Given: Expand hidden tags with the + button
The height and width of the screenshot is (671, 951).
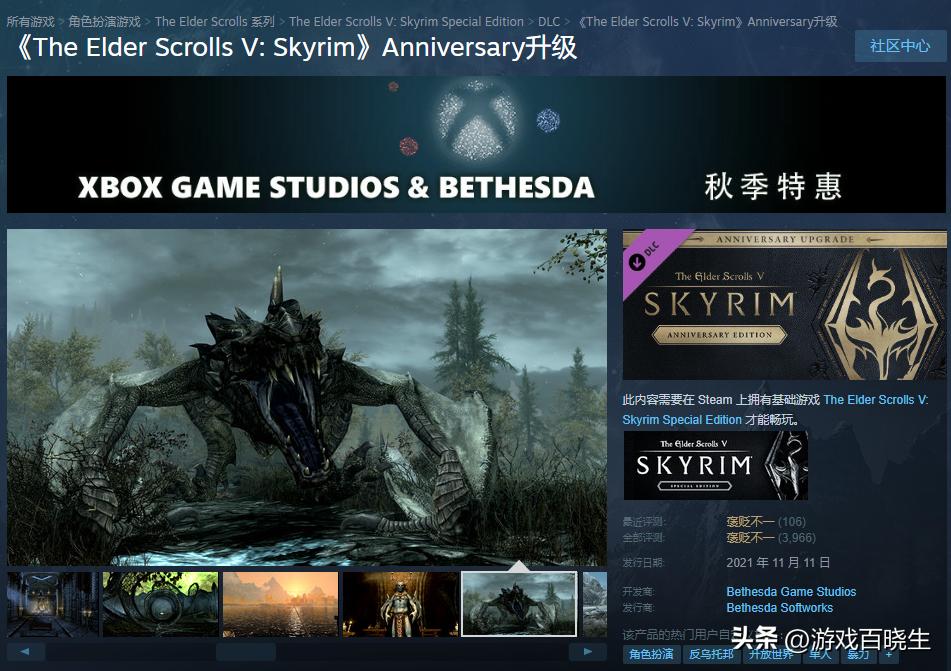Looking at the screenshot, I should coord(889,654).
